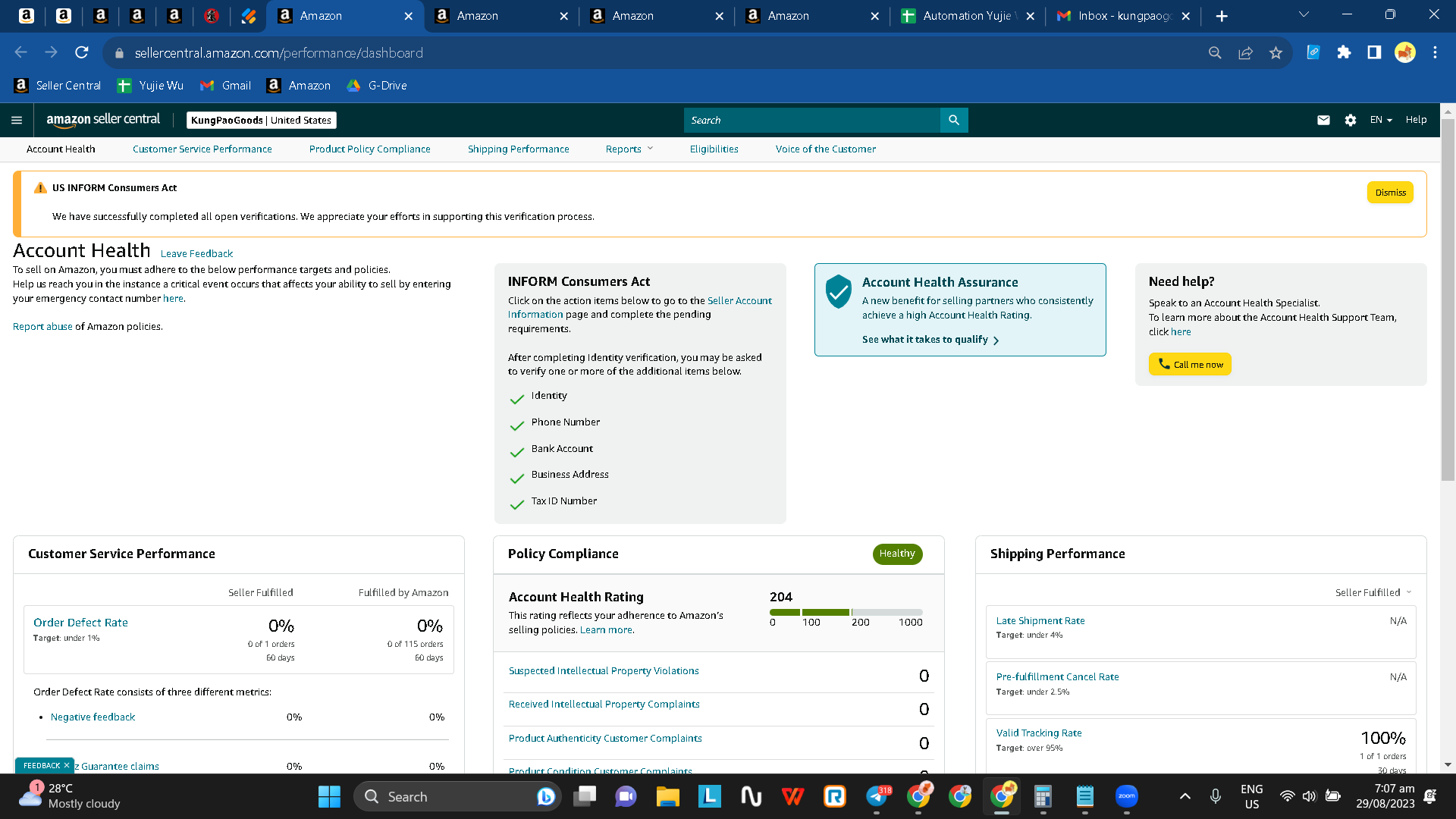Image resolution: width=1456 pixels, height=819 pixels.
Task: Go to the Shipping Performance tab
Action: (519, 149)
